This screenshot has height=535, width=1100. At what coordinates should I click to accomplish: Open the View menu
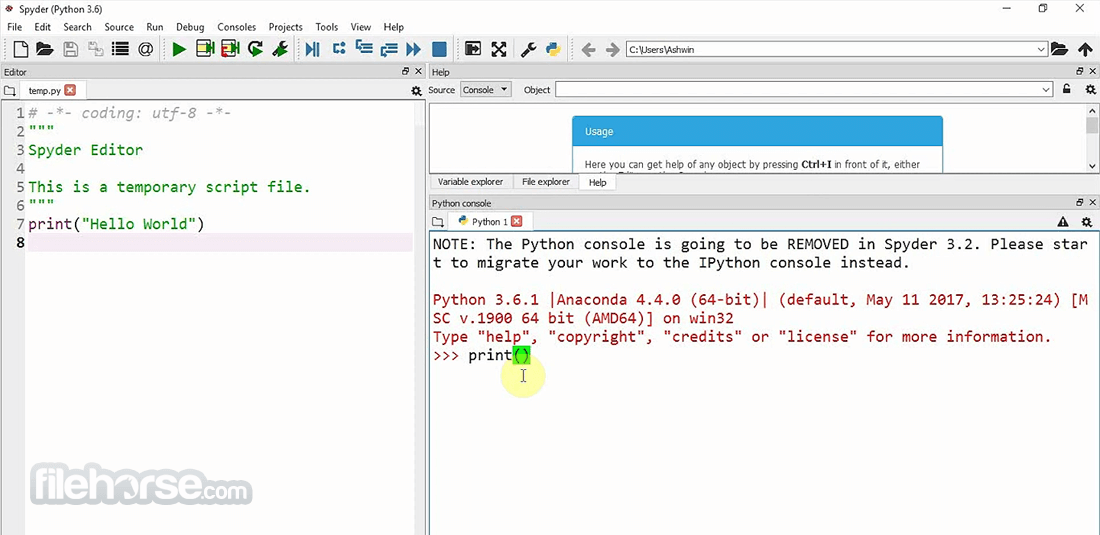point(361,27)
